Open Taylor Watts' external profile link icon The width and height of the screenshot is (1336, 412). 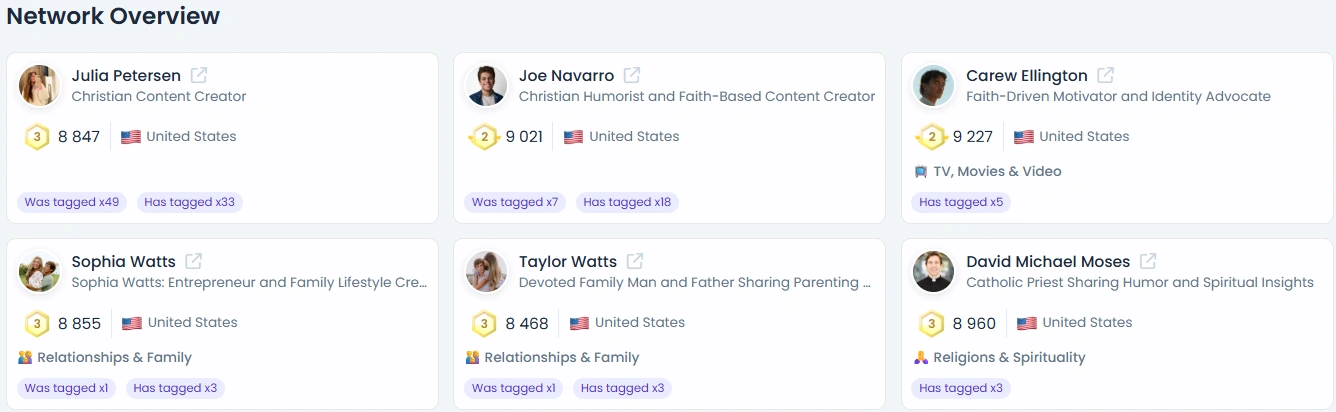pyautogui.click(x=635, y=261)
